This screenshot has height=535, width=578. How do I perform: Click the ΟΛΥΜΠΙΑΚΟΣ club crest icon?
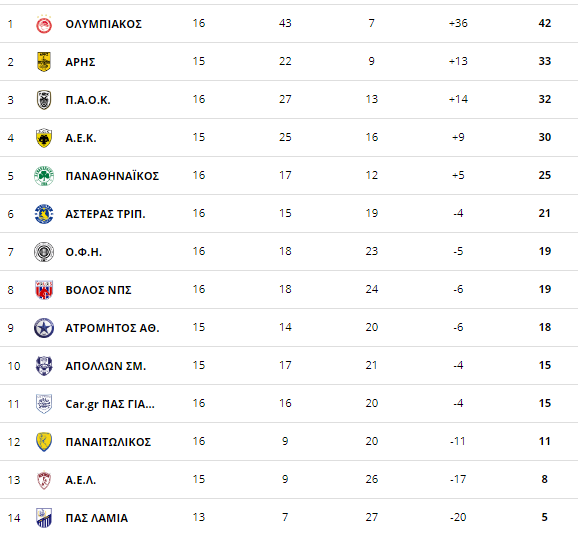coord(44,24)
